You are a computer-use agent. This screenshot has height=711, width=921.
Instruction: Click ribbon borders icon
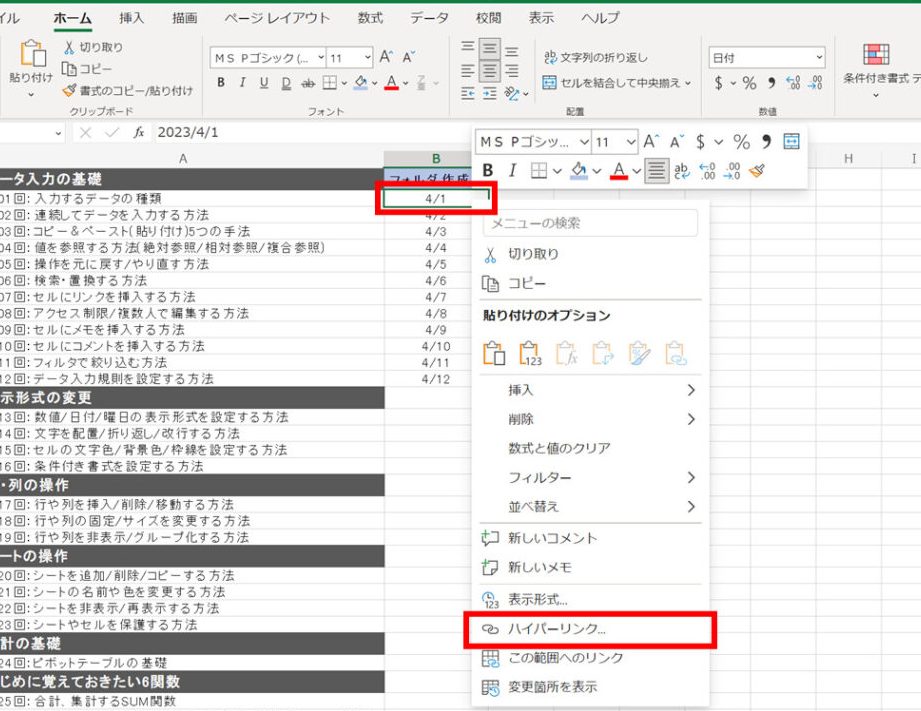330,83
